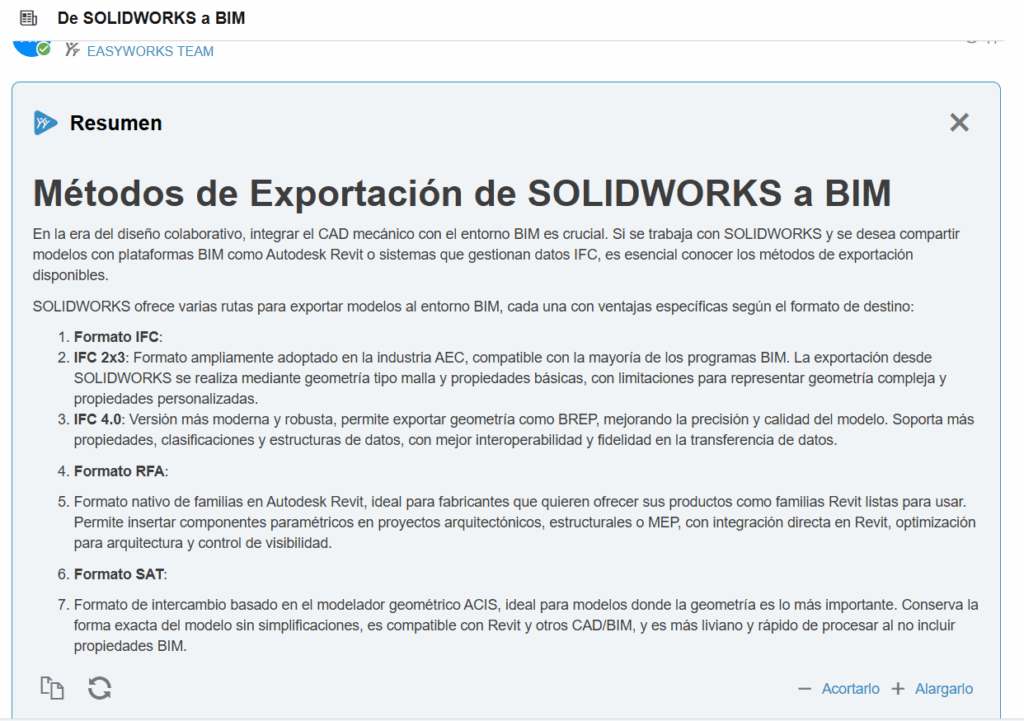Lengthen the summary with Alargarlo
1024x721 pixels.
point(943,689)
